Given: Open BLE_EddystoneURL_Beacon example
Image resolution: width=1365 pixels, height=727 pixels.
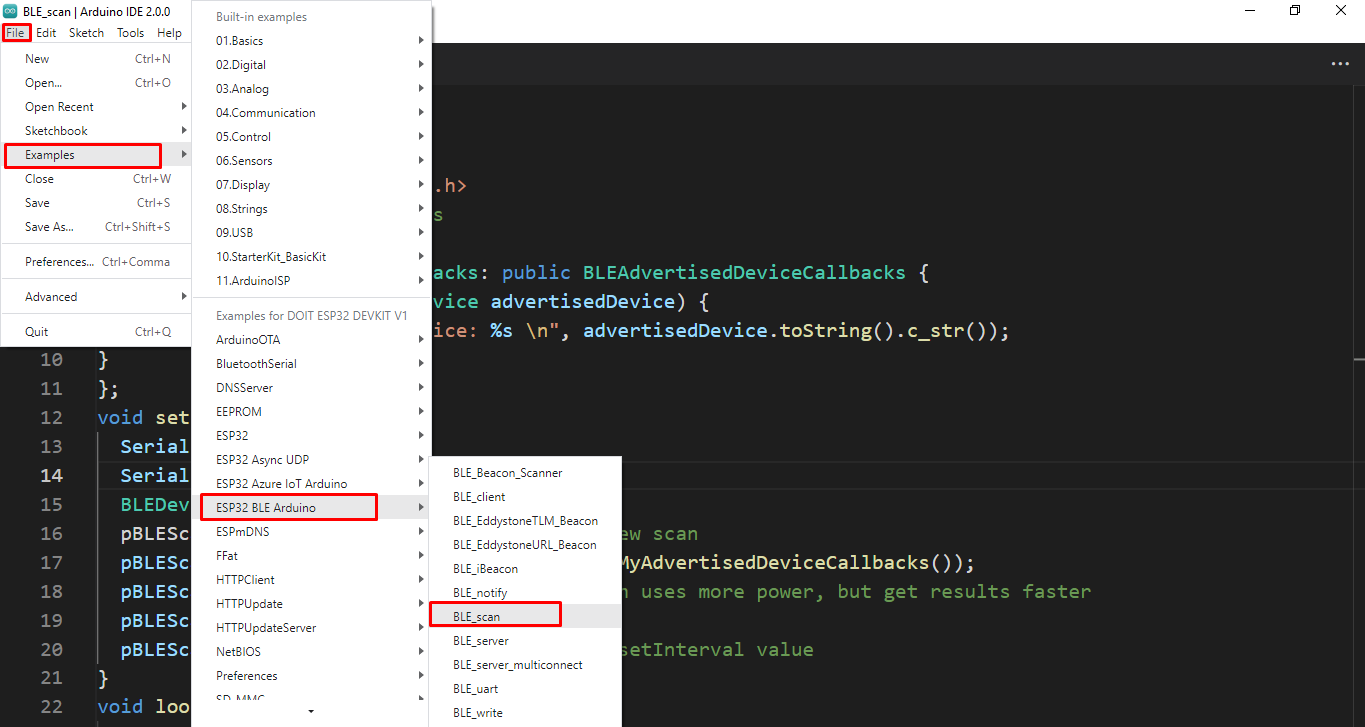Looking at the screenshot, I should (525, 545).
